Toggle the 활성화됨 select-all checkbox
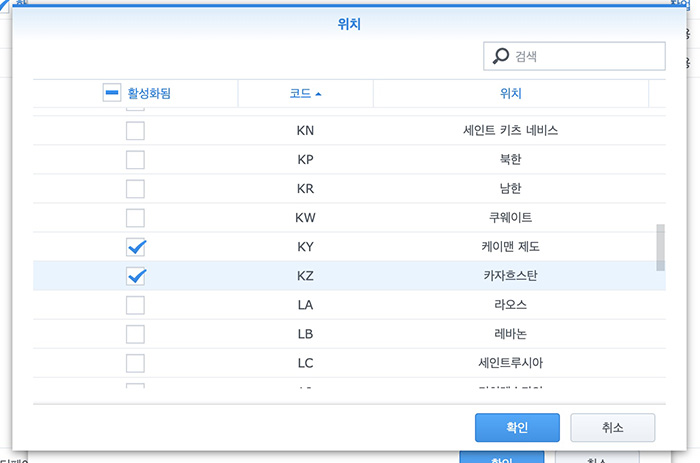This screenshot has width=700, height=463. [x=112, y=93]
